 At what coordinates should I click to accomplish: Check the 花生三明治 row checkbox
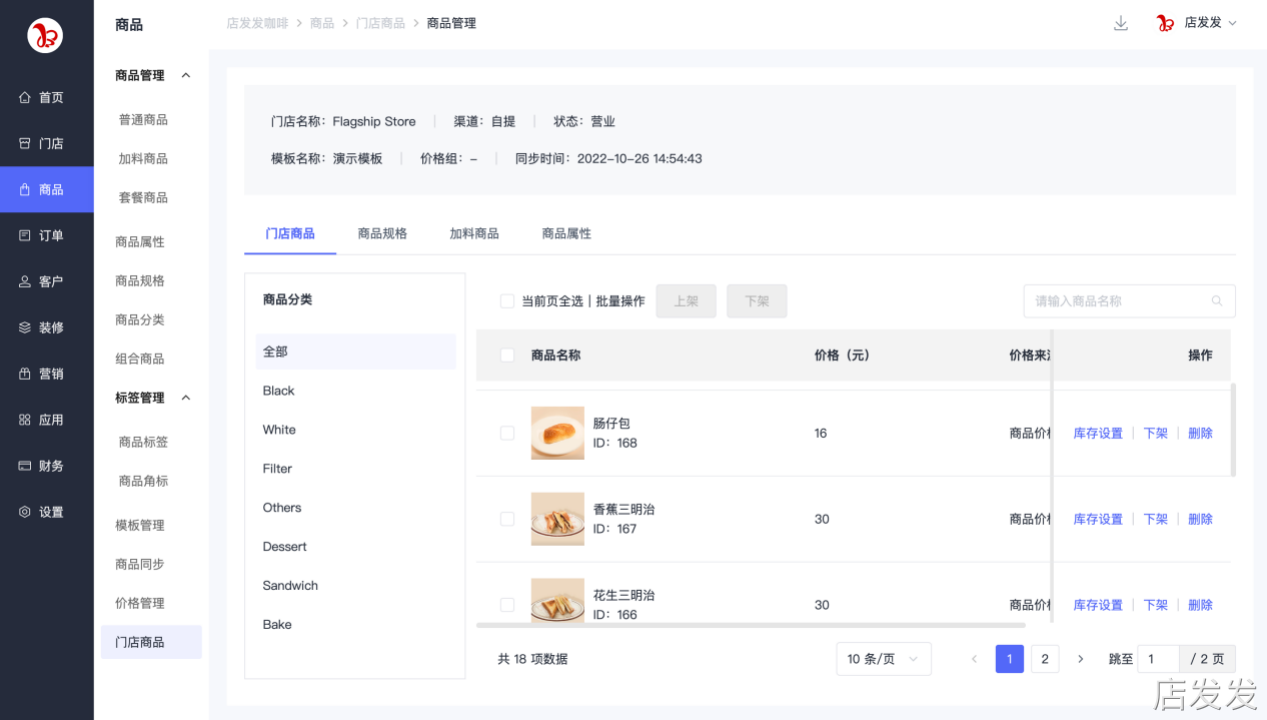[507, 605]
